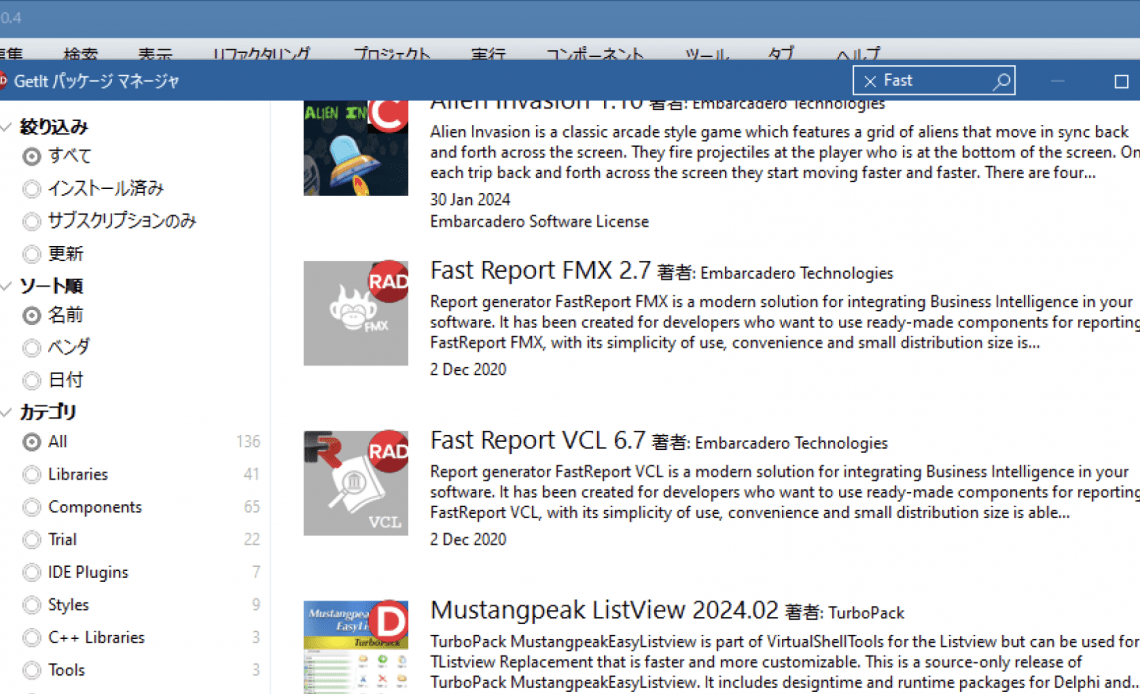Open the ツール menu
This screenshot has height=694, width=1140.
707,53
